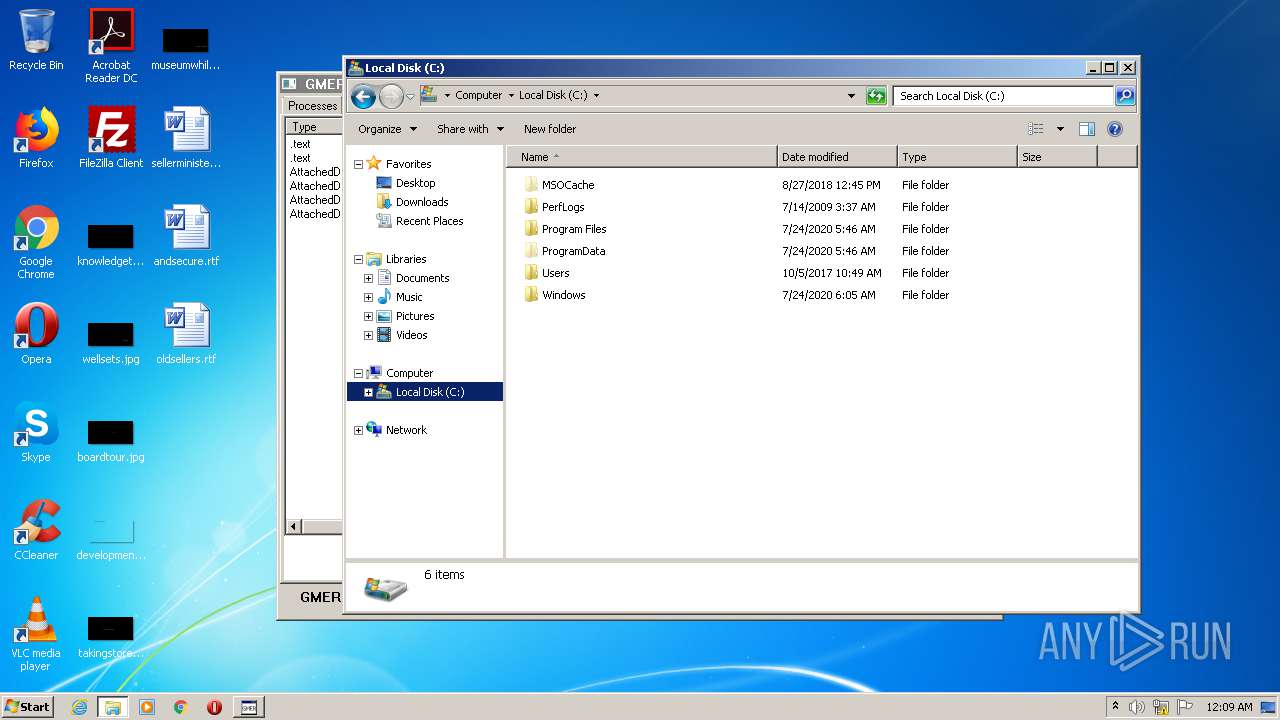This screenshot has height=720, width=1280.
Task: Sort by the Name column header
Action: pyautogui.click(x=642, y=157)
